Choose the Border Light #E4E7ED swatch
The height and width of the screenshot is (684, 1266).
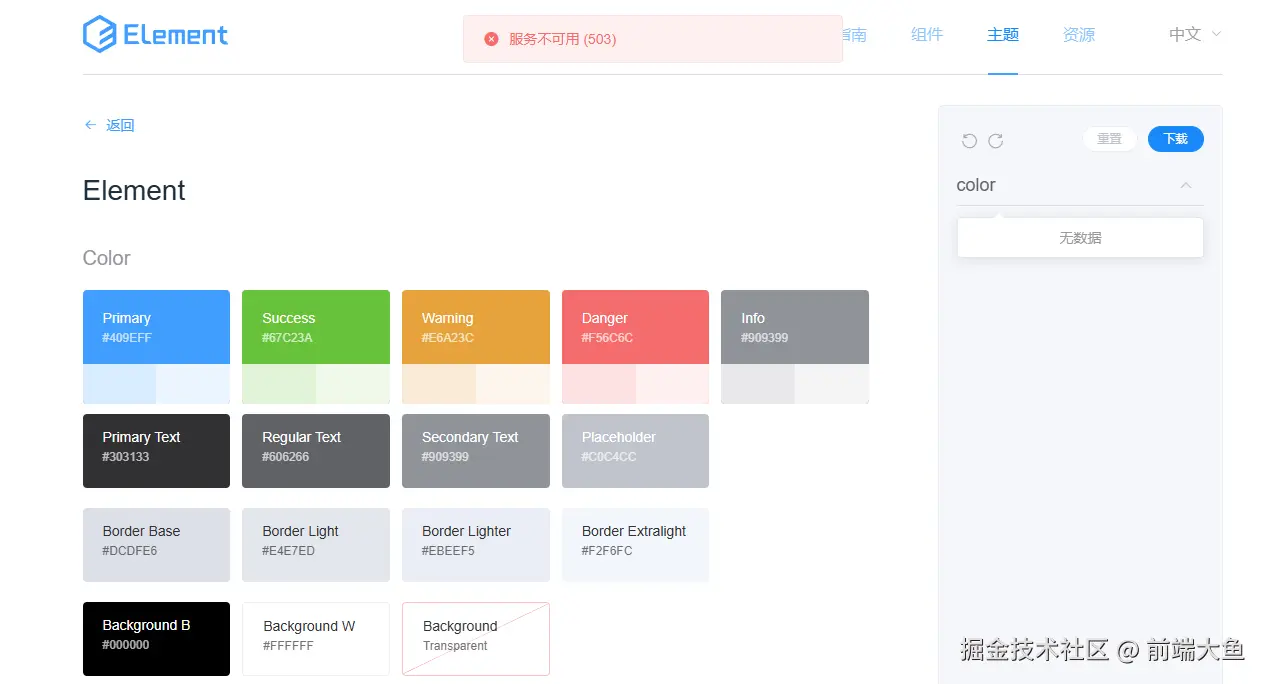[316, 545]
